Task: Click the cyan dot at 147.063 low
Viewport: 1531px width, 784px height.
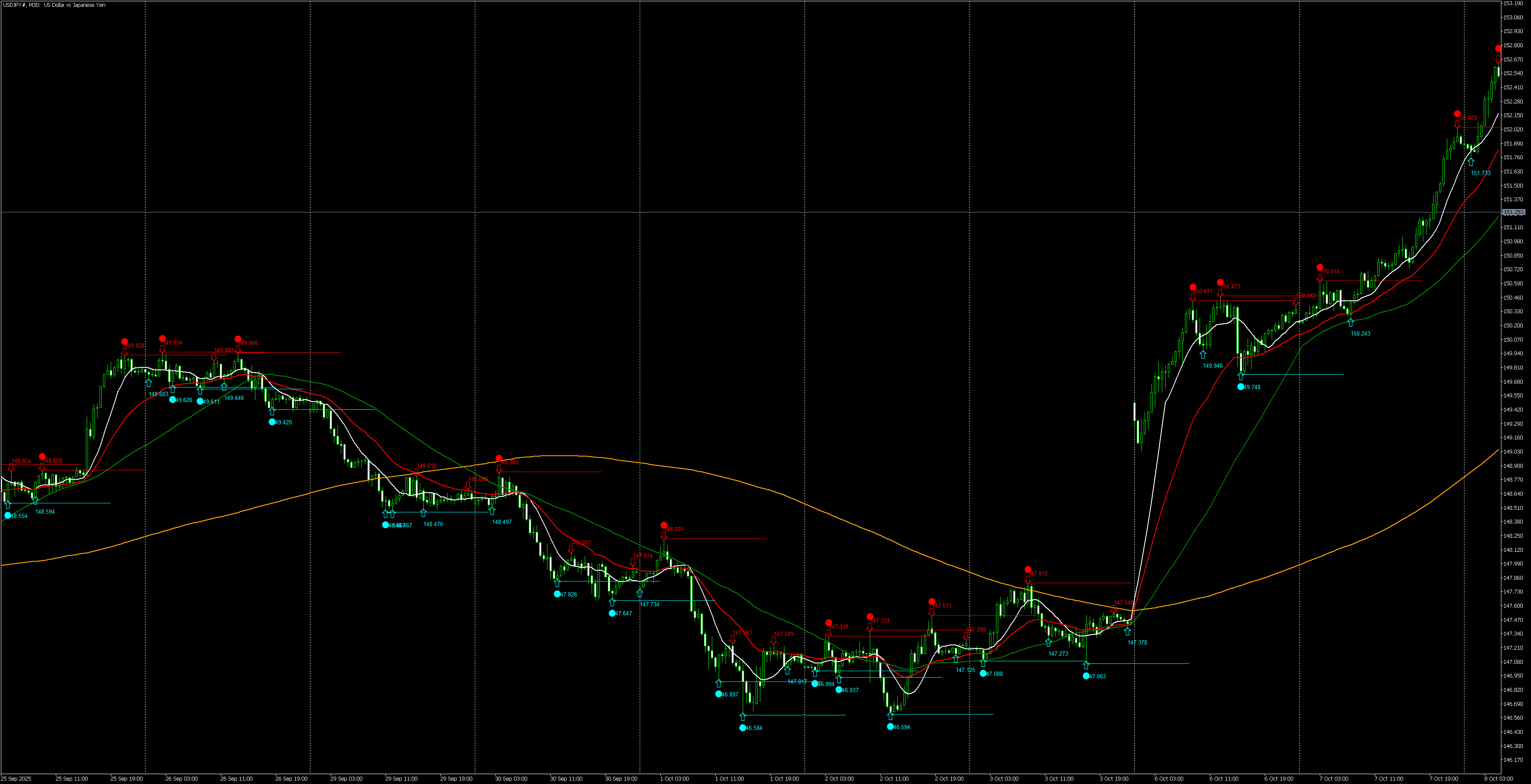Action: pyautogui.click(x=1087, y=676)
